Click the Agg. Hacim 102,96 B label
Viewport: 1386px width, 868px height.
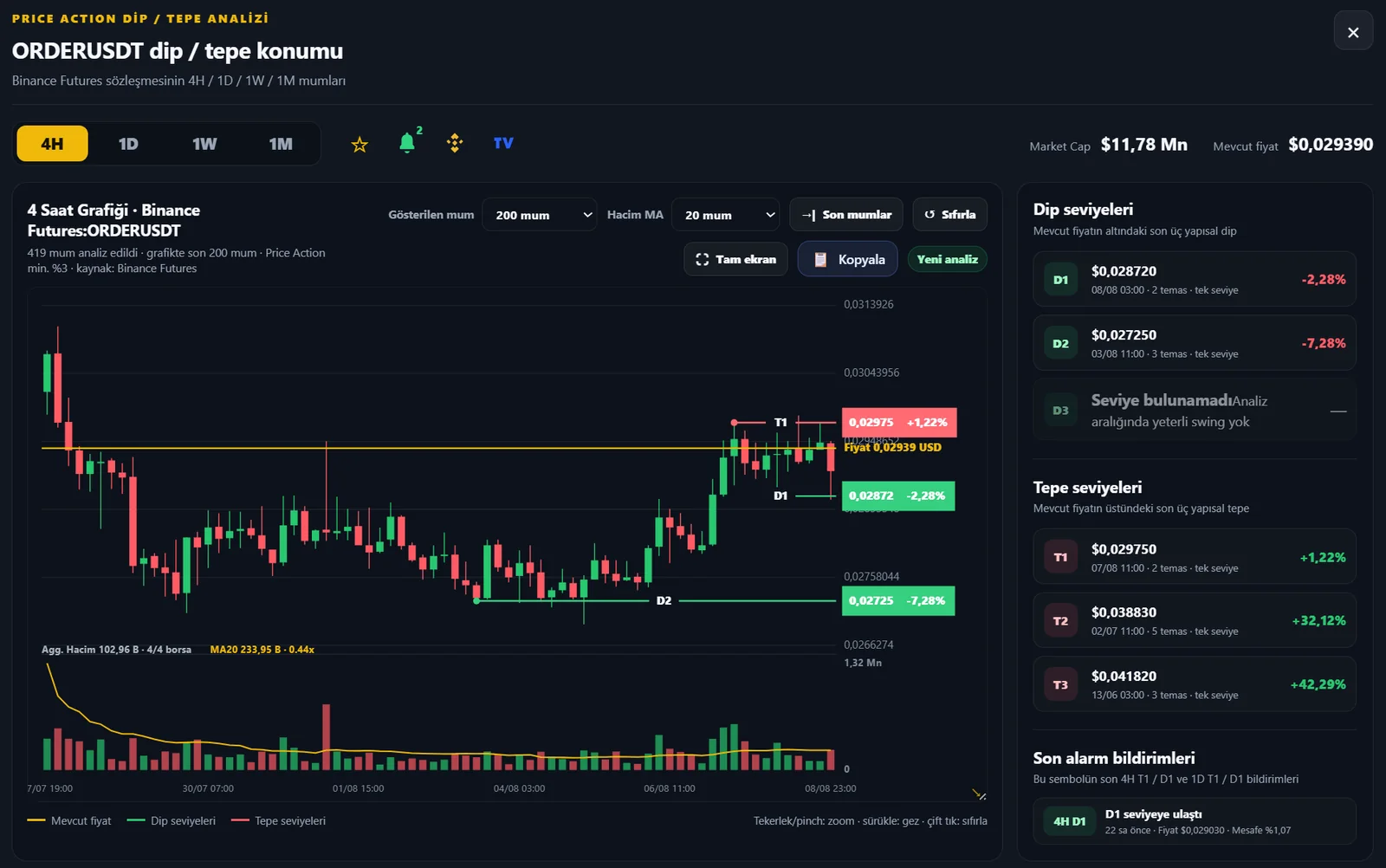pyautogui.click(x=116, y=650)
